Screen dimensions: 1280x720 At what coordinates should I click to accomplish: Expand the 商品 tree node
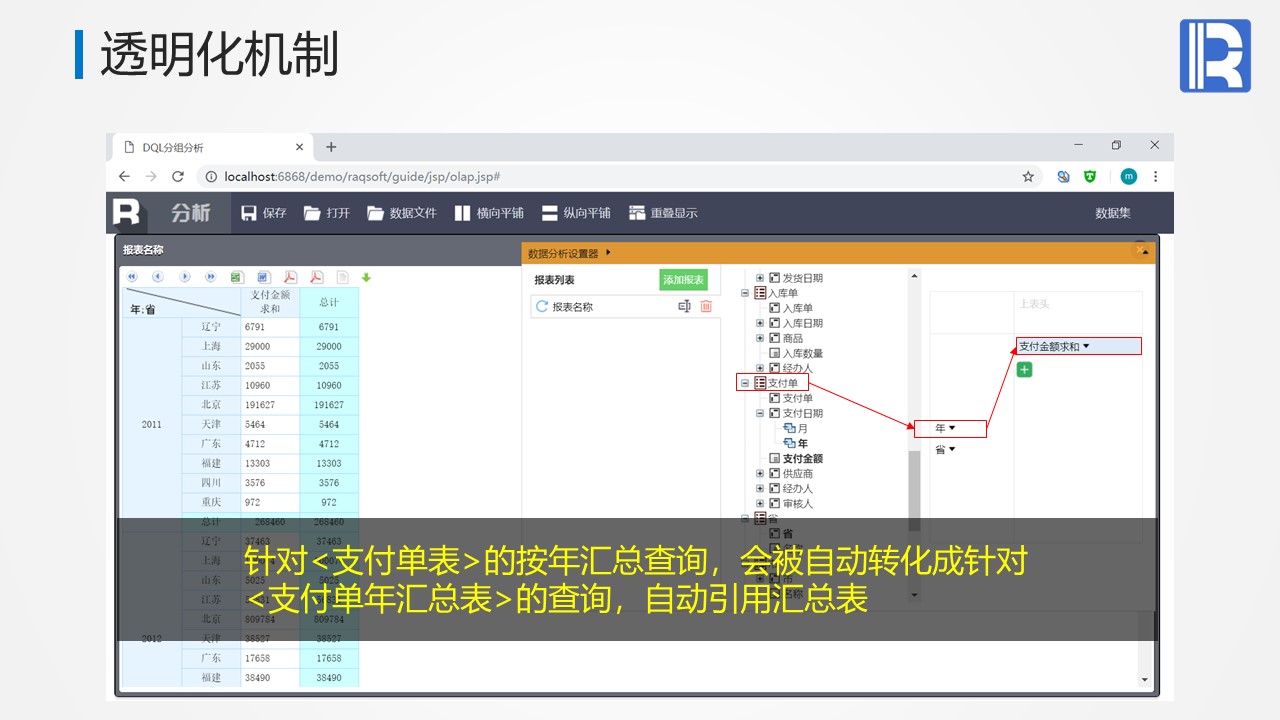760,338
